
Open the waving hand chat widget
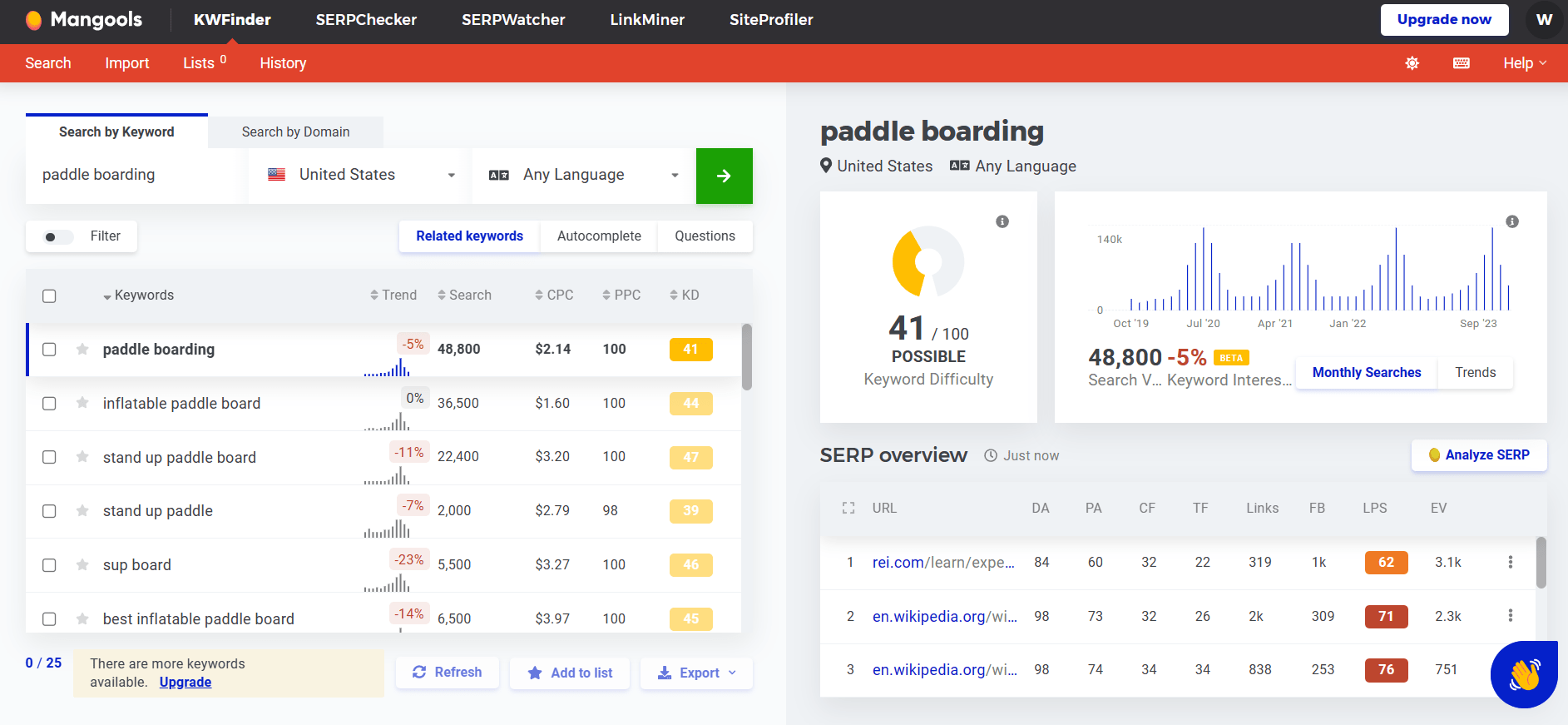click(x=1524, y=674)
